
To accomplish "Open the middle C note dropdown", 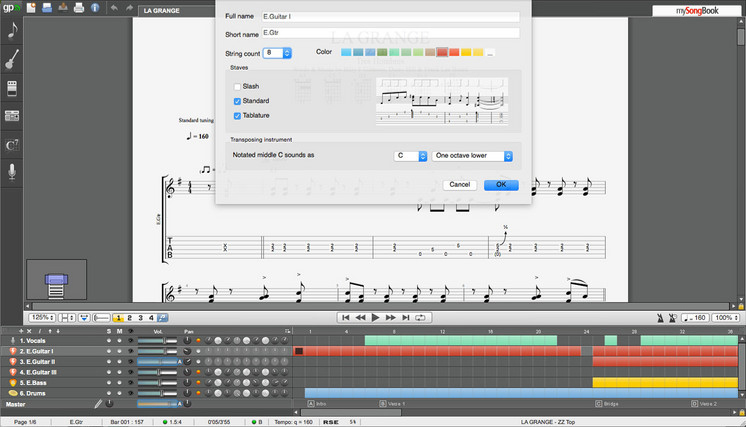I will coord(410,156).
